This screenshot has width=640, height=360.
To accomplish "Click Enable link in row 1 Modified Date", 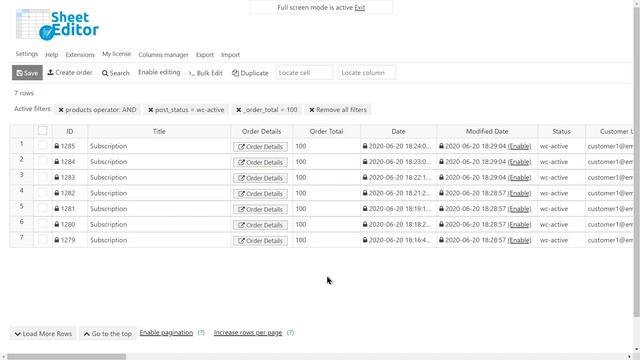I will [x=519, y=146].
